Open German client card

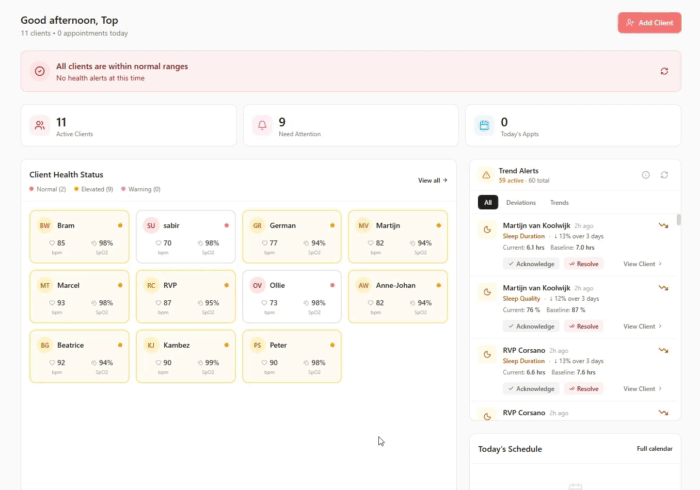(292, 237)
